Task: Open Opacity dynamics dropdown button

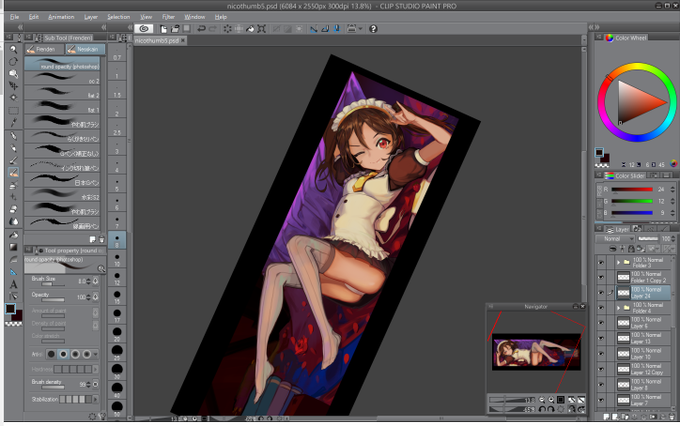Action: click(x=95, y=297)
